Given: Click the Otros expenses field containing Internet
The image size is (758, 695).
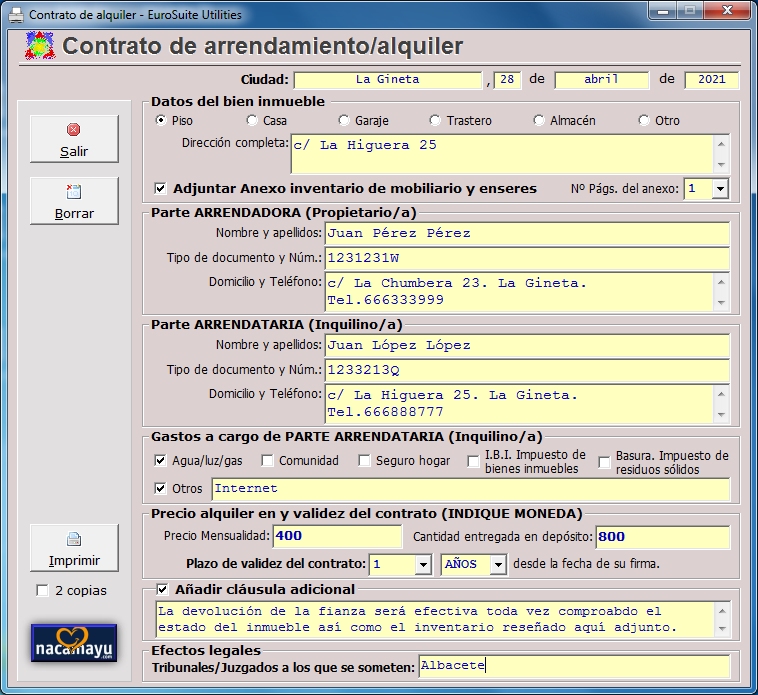Looking at the screenshot, I should 470,489.
